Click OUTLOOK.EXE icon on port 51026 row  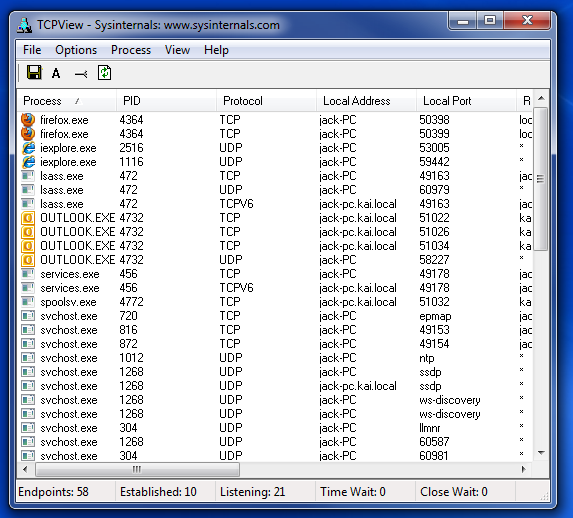pos(28,232)
